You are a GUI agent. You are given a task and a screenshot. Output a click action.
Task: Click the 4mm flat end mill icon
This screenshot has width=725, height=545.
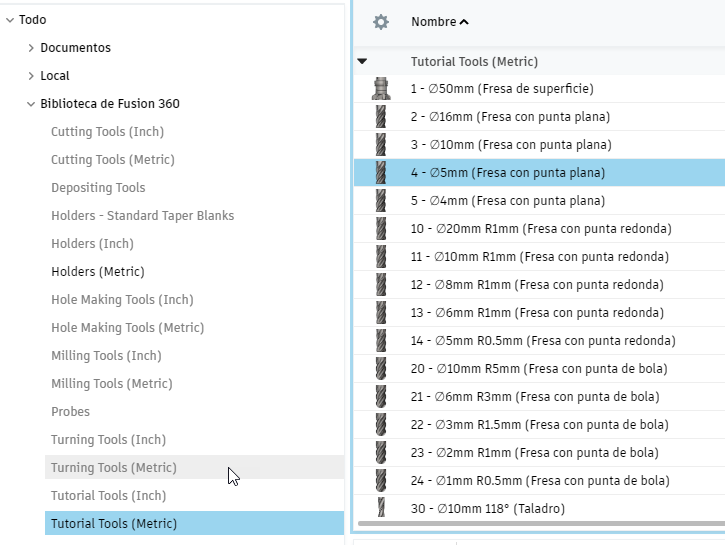[380, 201]
